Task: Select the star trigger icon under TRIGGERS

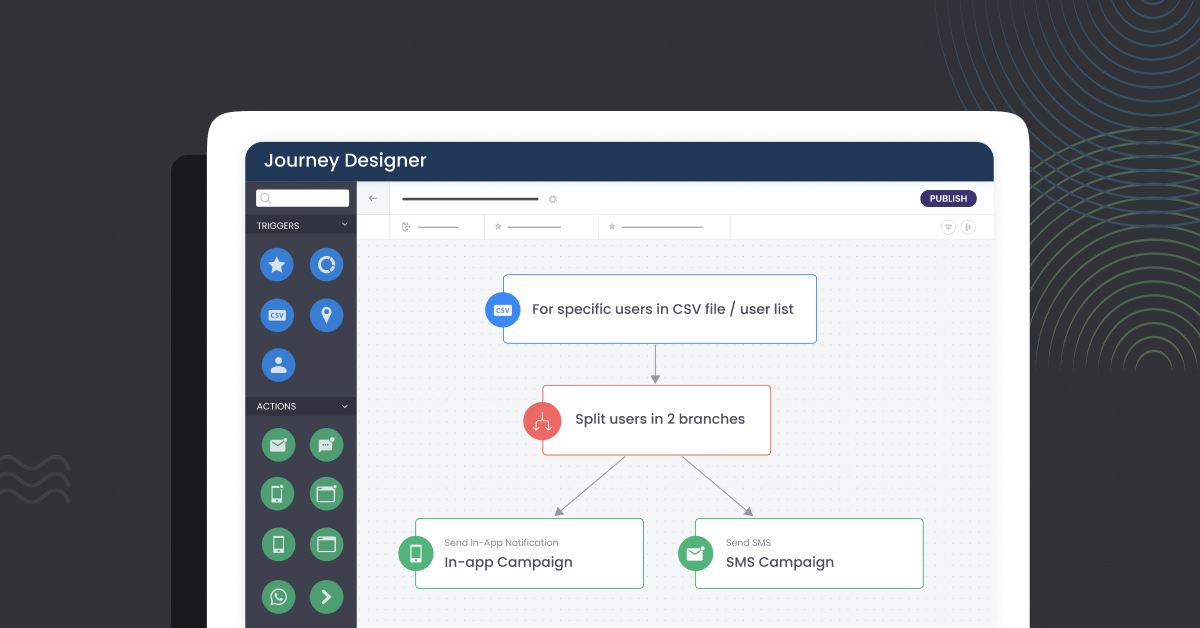Action: [277, 265]
